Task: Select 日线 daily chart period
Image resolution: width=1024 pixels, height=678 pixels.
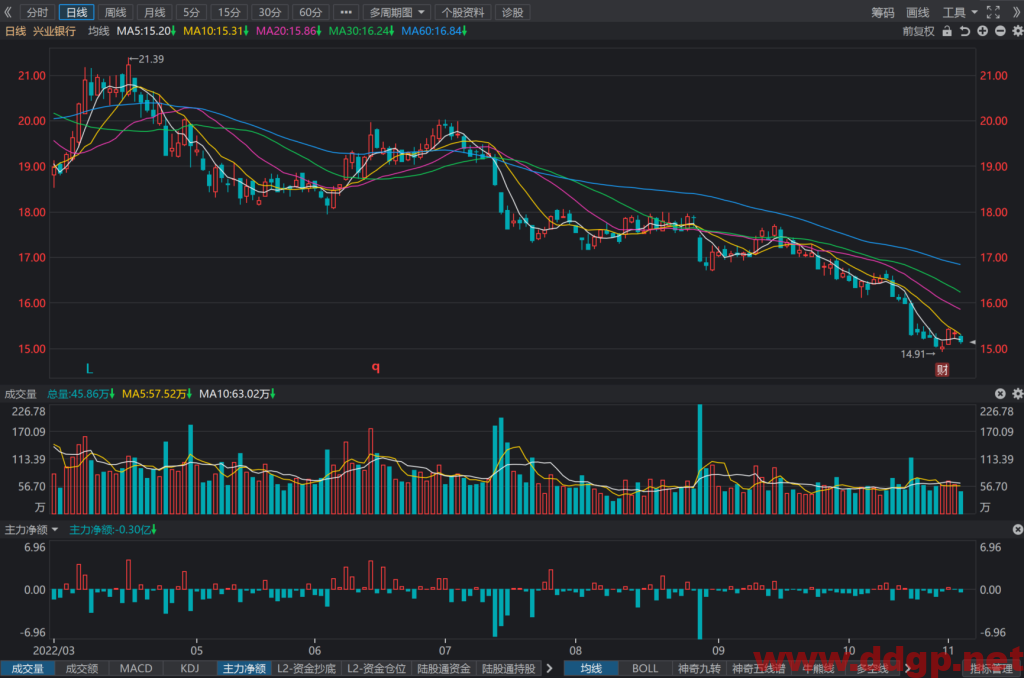Action: click(76, 12)
